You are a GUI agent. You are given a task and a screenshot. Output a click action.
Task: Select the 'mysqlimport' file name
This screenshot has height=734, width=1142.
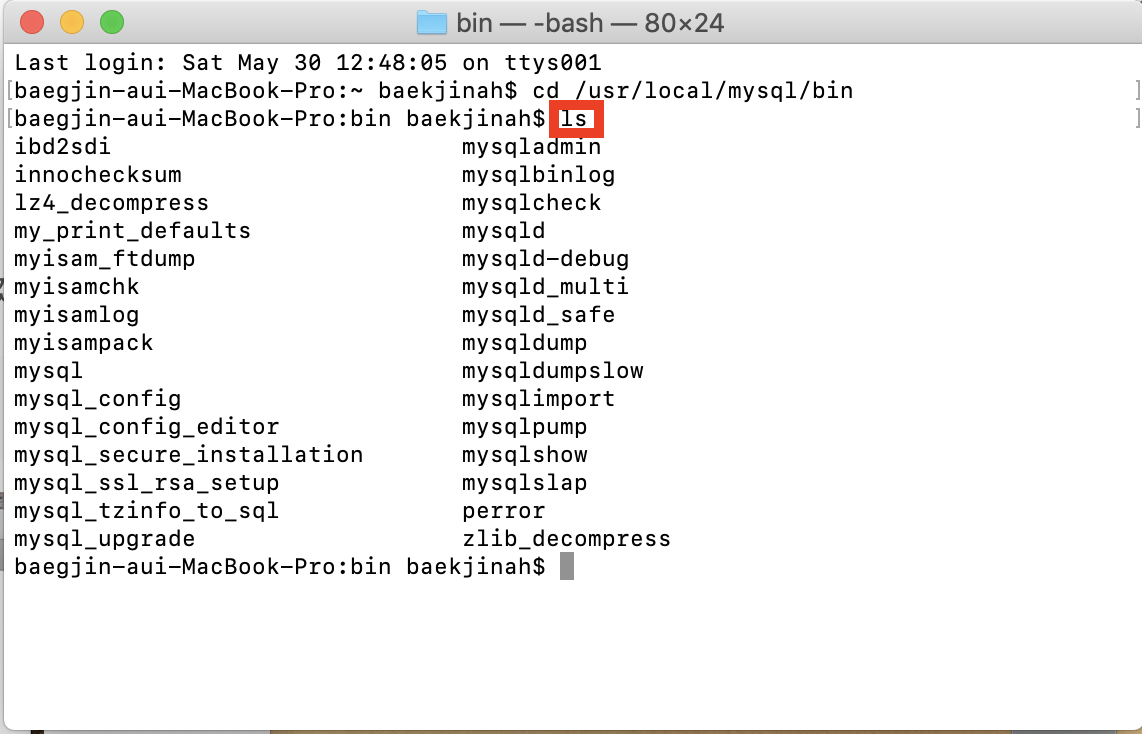539,399
